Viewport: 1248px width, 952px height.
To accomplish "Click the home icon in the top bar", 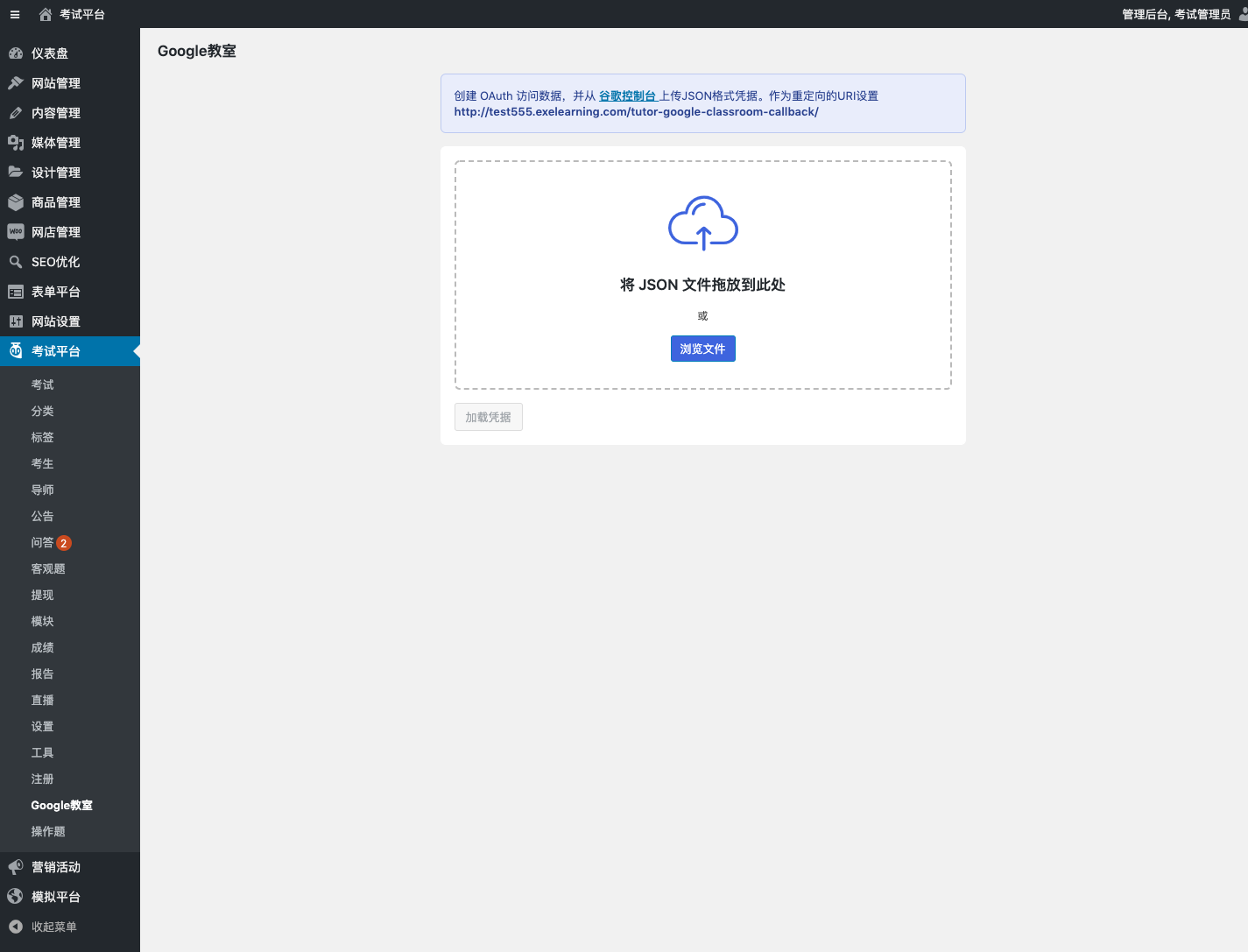I will click(x=46, y=14).
